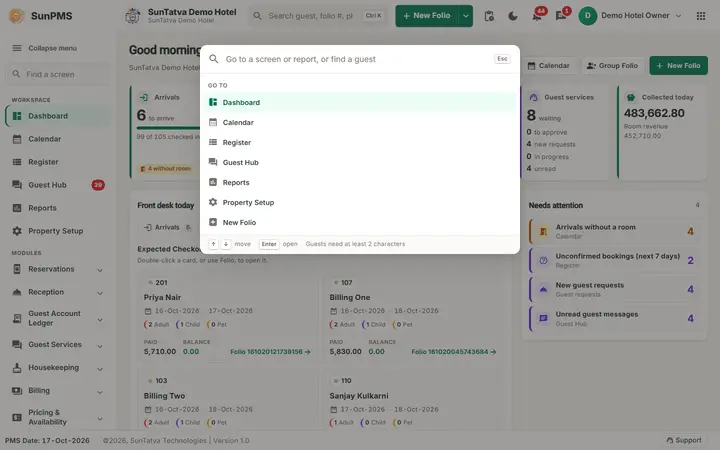Screen dimensions: 720x450
Task: Click the Billing module icon
Action: 17,391
